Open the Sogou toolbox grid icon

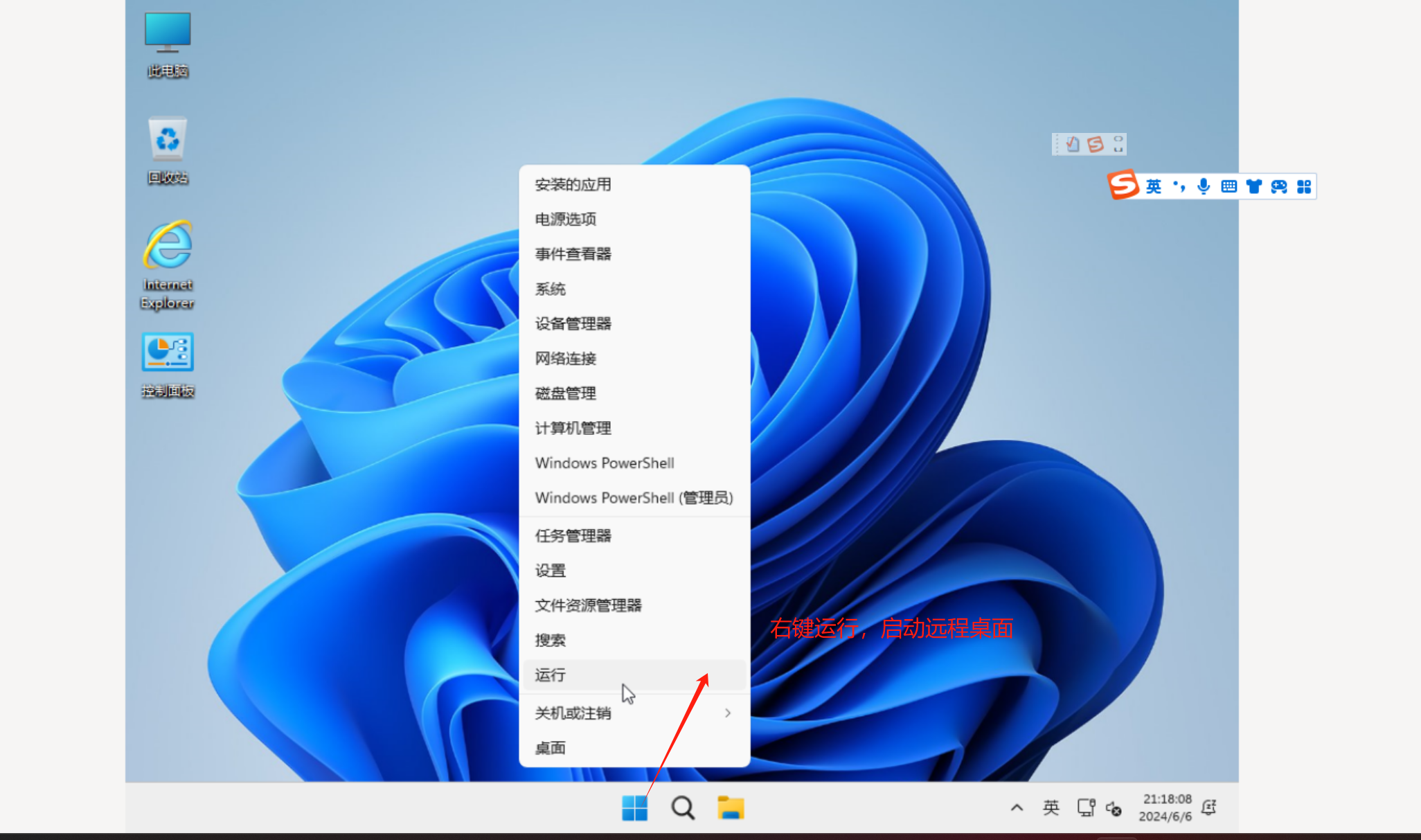(1304, 186)
